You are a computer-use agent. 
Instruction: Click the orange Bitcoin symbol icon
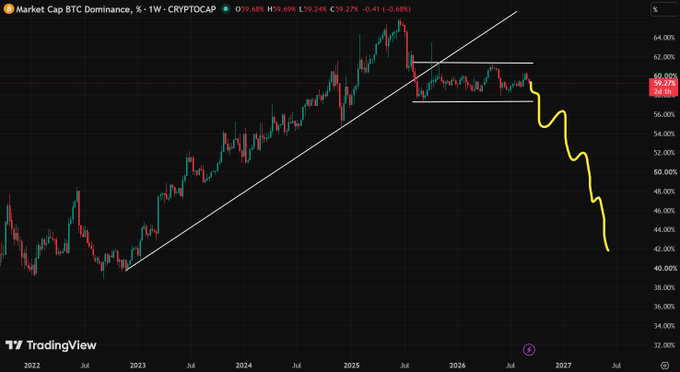8,9
